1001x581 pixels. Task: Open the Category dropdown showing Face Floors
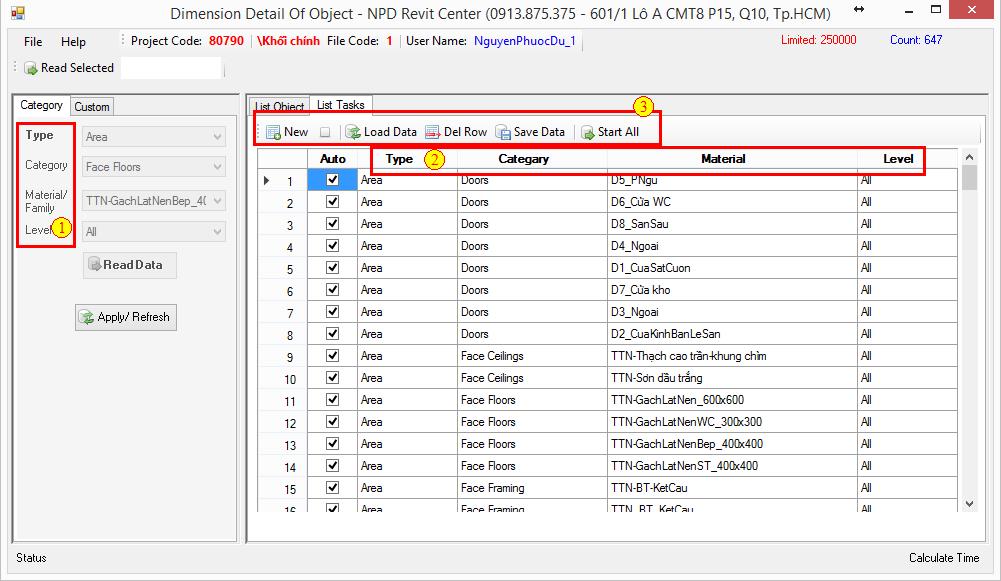(x=154, y=167)
